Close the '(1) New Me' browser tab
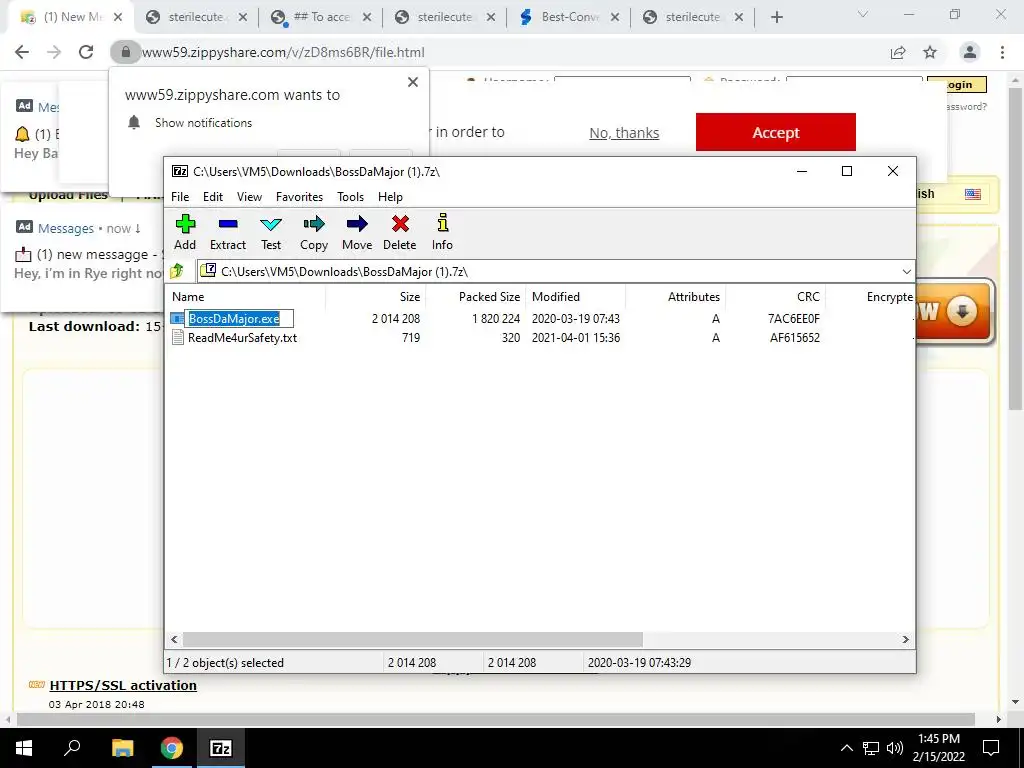 tap(118, 17)
